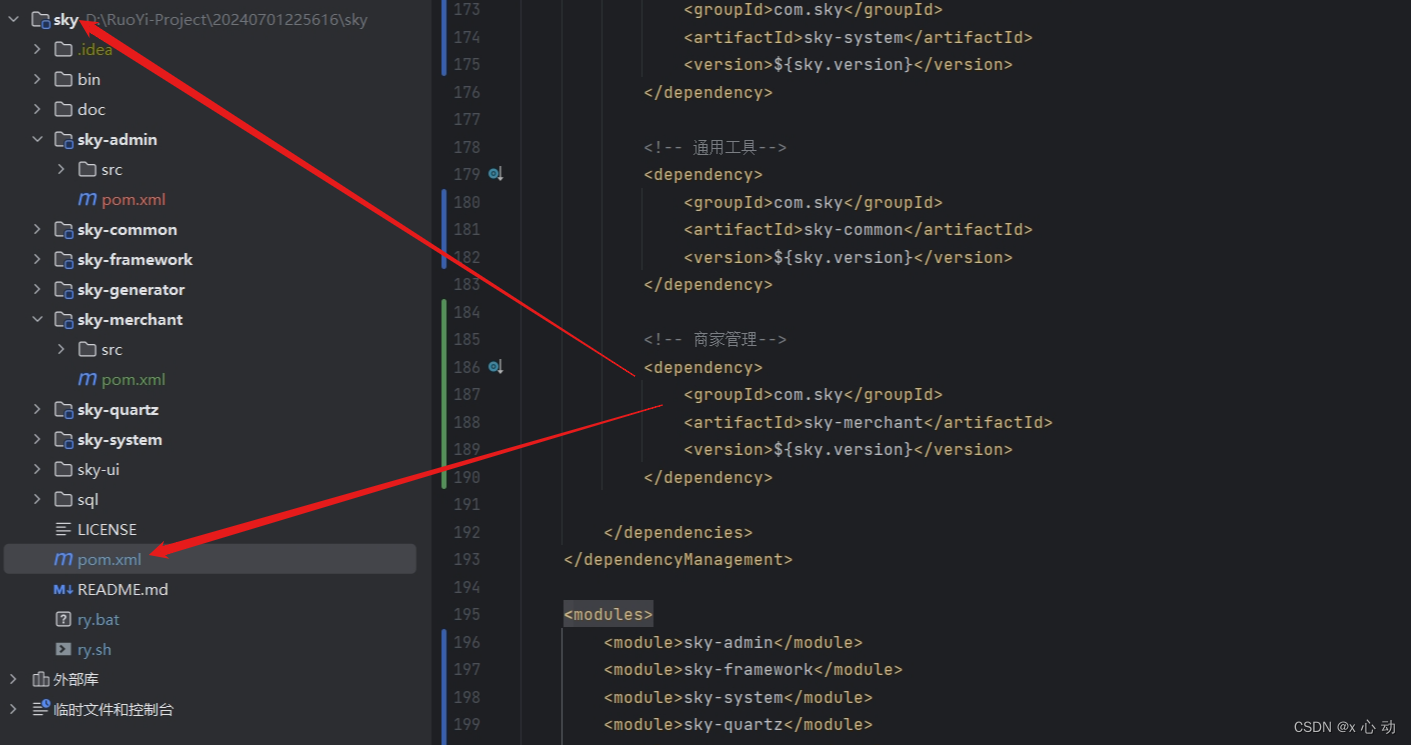Click the 临时文件和控制台 scratches icon

[x=40, y=710]
